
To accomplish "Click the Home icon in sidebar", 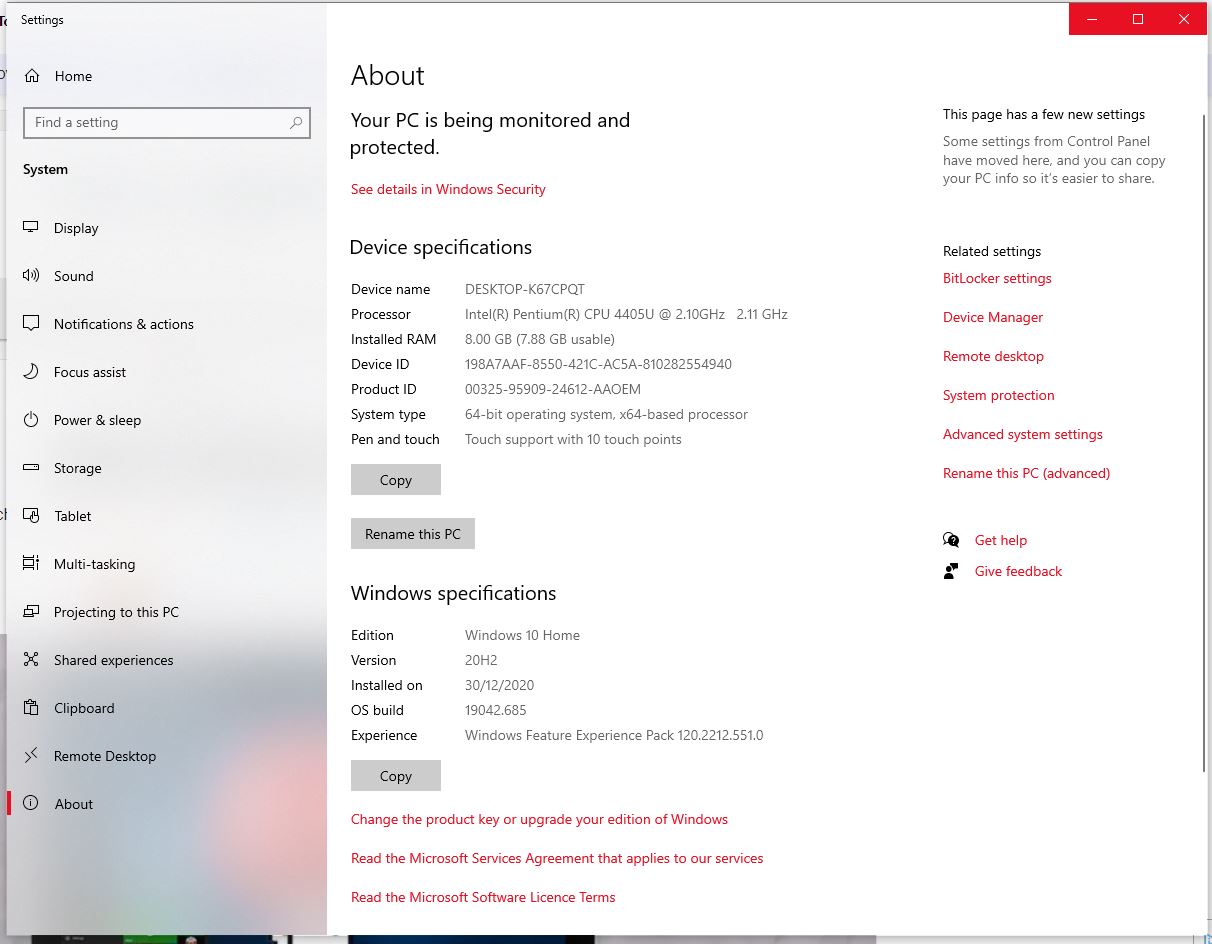I will (x=32, y=76).
